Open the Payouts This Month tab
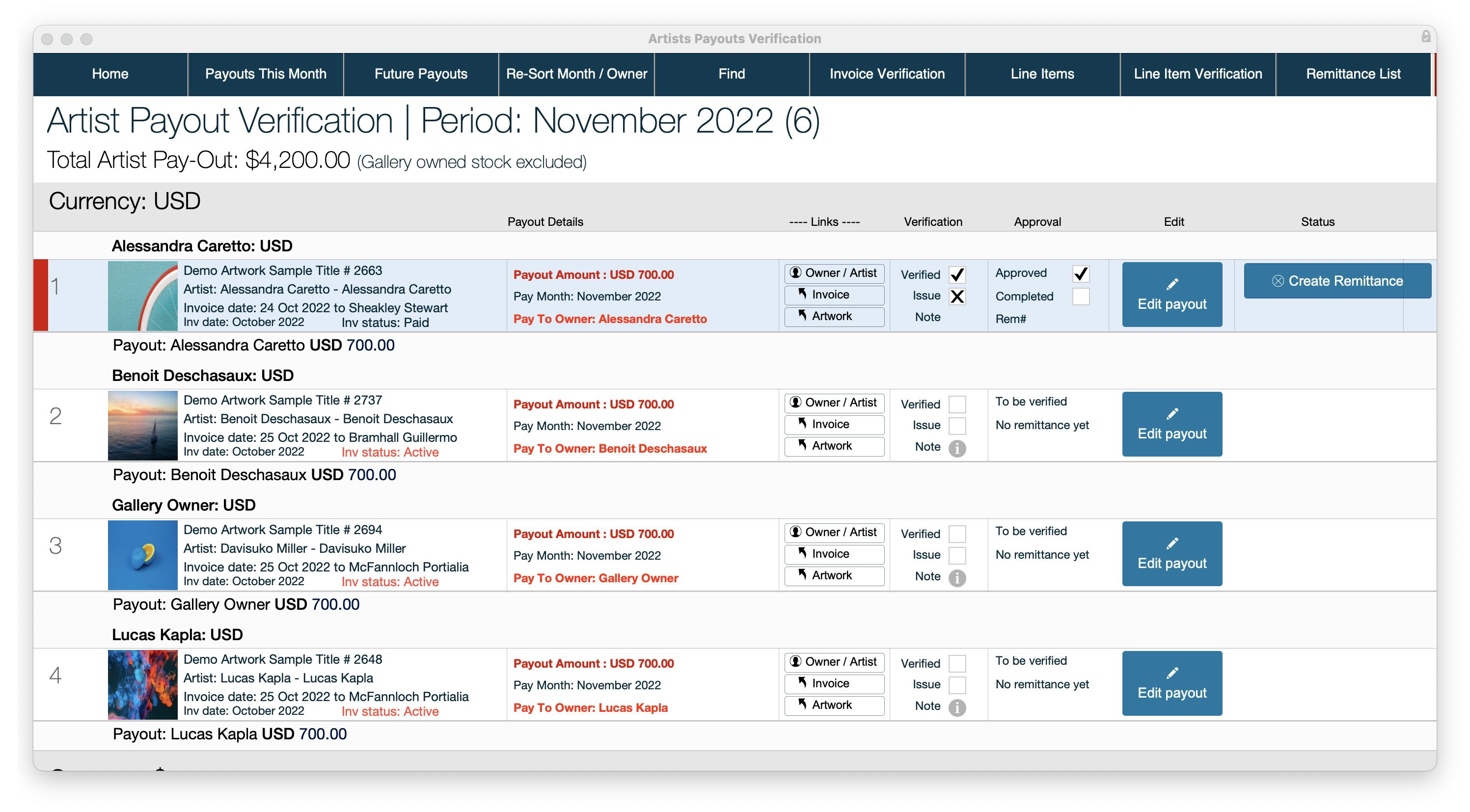Viewport: 1470px width, 812px height. click(x=265, y=74)
